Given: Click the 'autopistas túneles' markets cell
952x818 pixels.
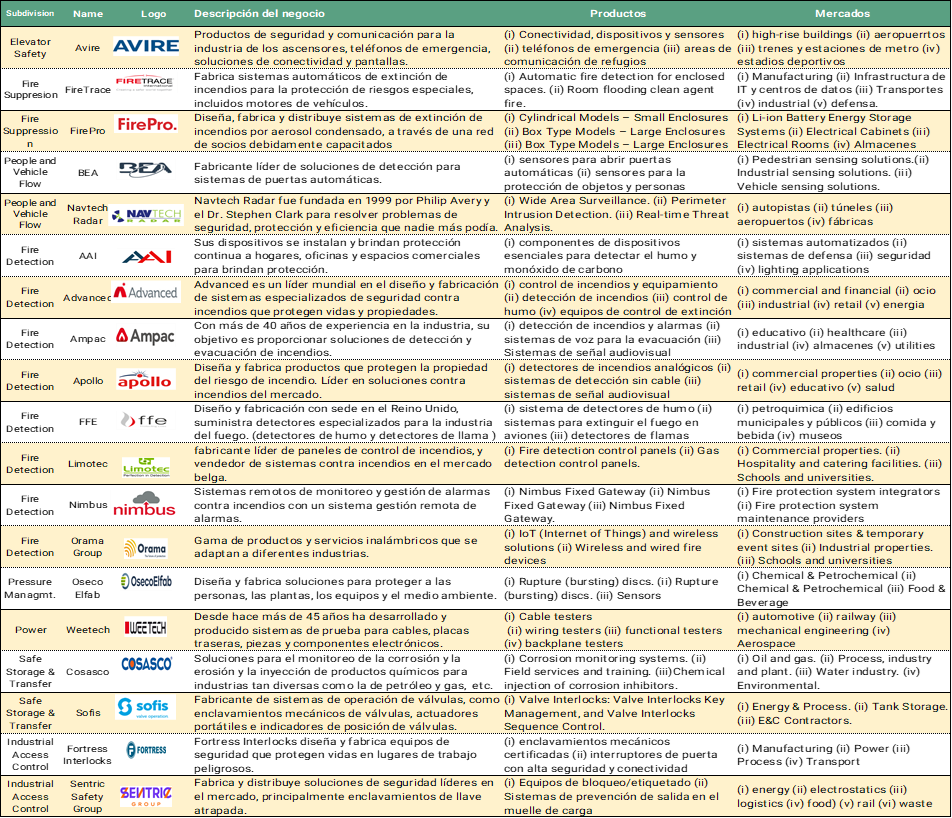Looking at the screenshot, I should [815, 214].
